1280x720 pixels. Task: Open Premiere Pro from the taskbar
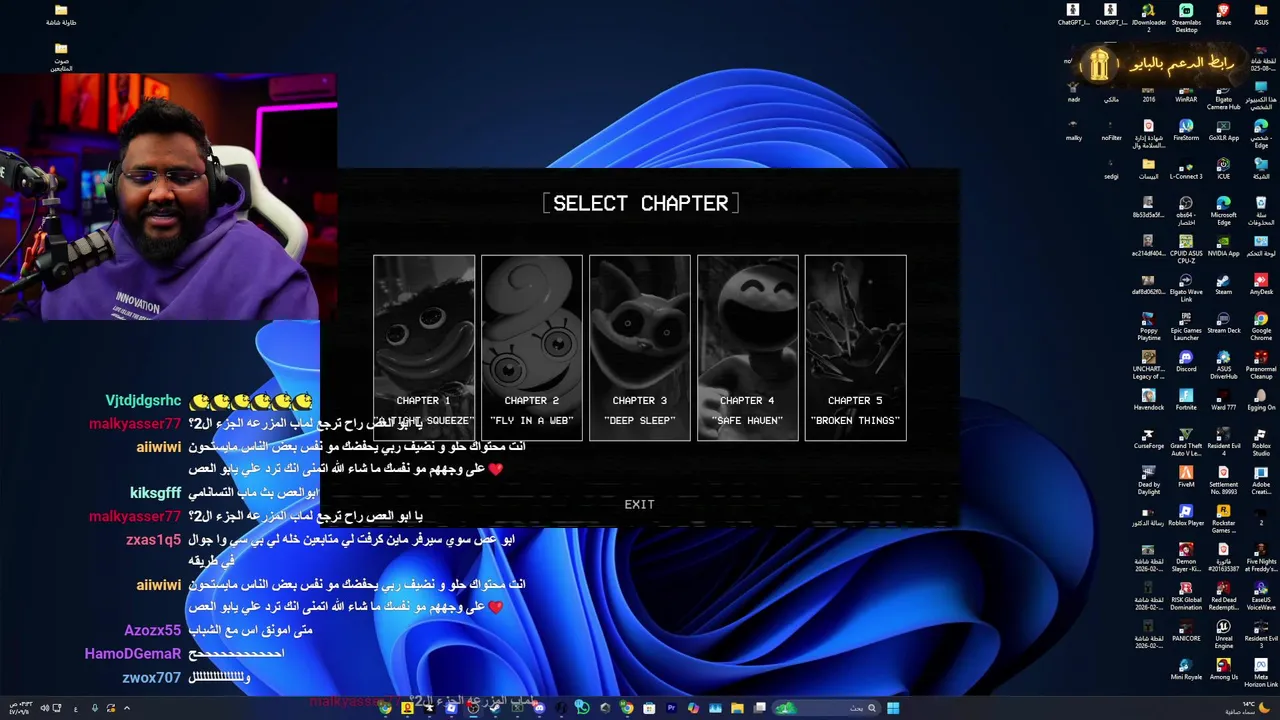(x=671, y=708)
